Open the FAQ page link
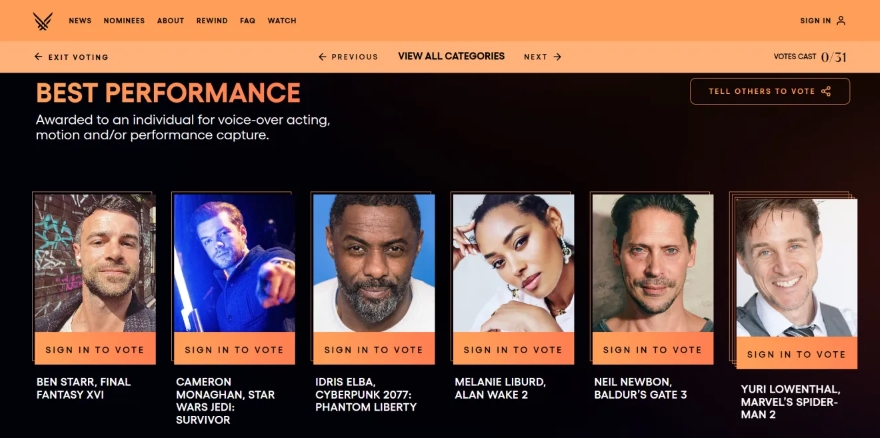This screenshot has height=438, width=880. coord(247,21)
